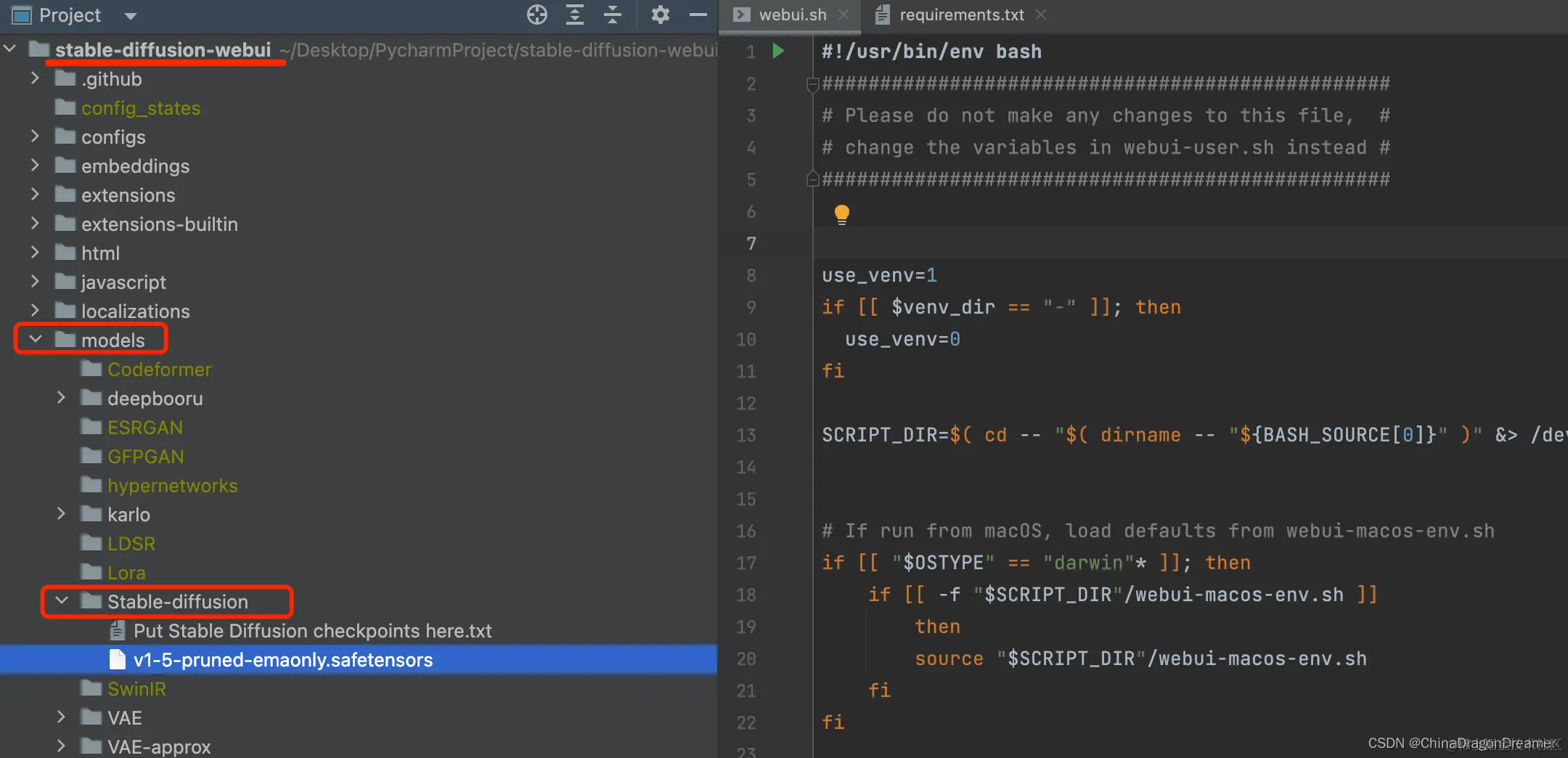
Task: Expand the deepbooru folder
Action: 61,398
